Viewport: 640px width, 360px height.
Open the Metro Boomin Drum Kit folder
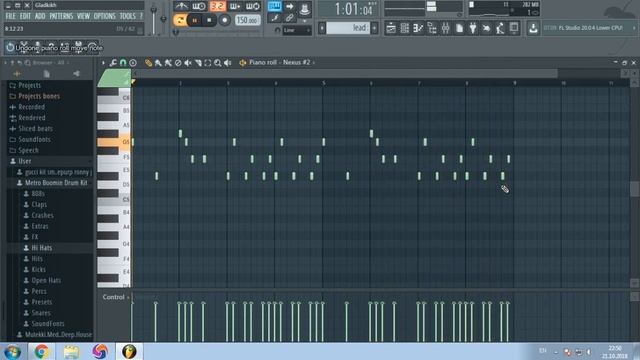coord(56,182)
